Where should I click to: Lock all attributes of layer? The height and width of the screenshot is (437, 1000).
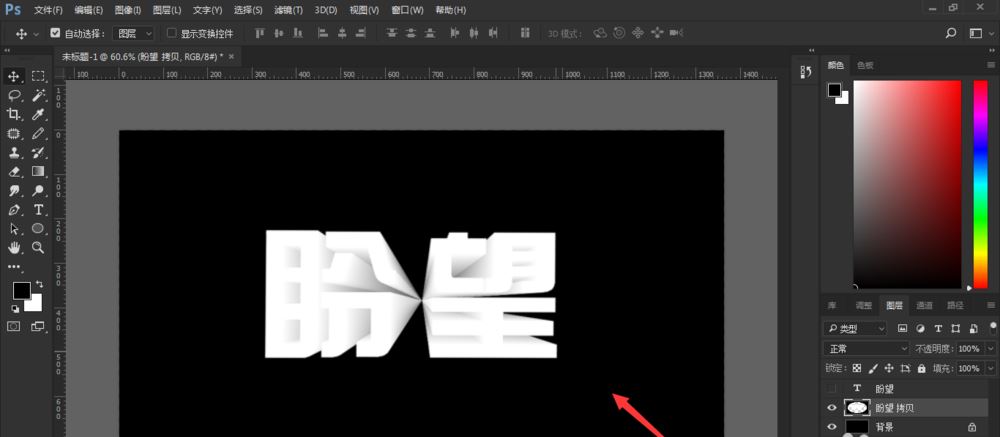click(922, 368)
